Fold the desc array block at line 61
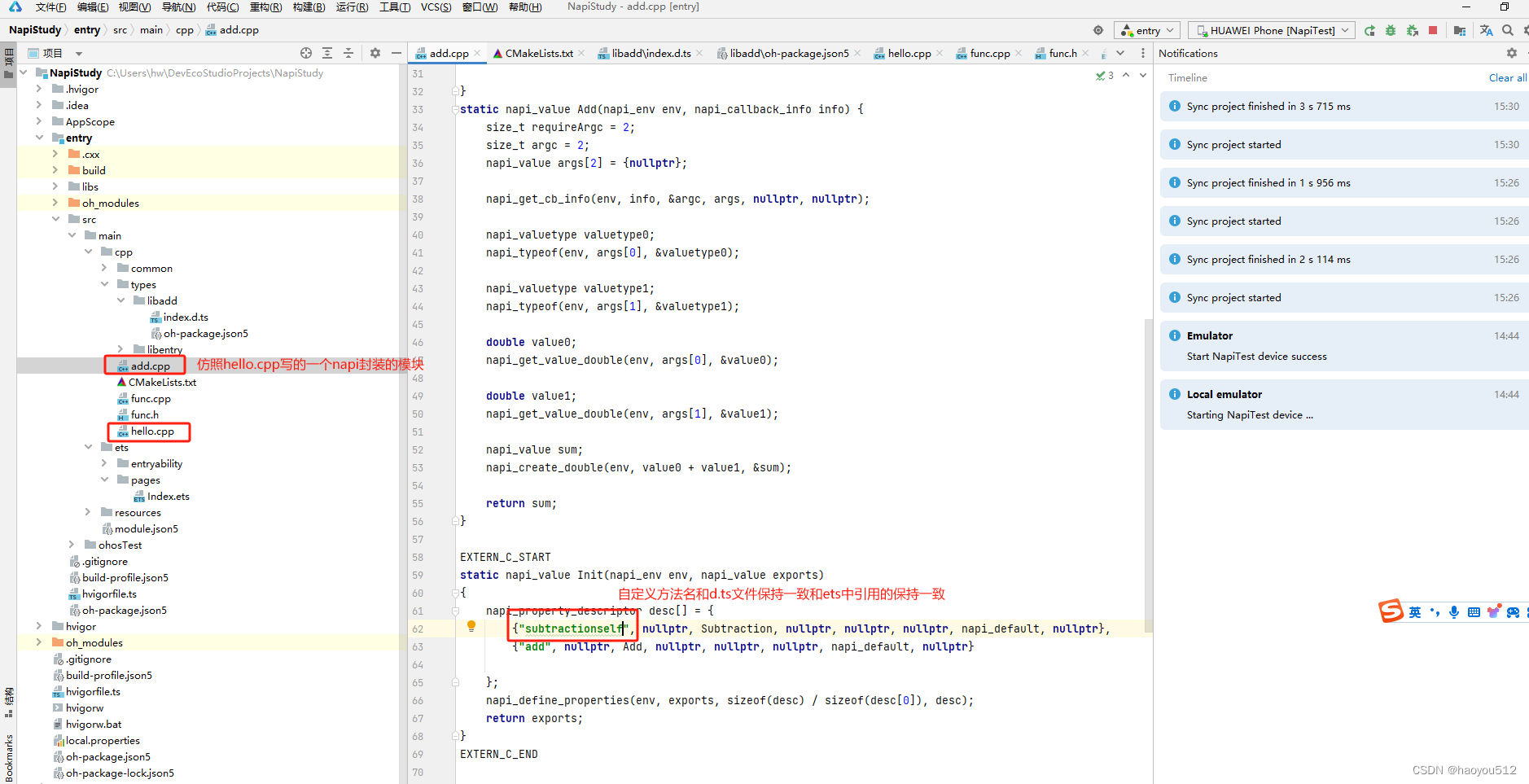 [x=455, y=611]
